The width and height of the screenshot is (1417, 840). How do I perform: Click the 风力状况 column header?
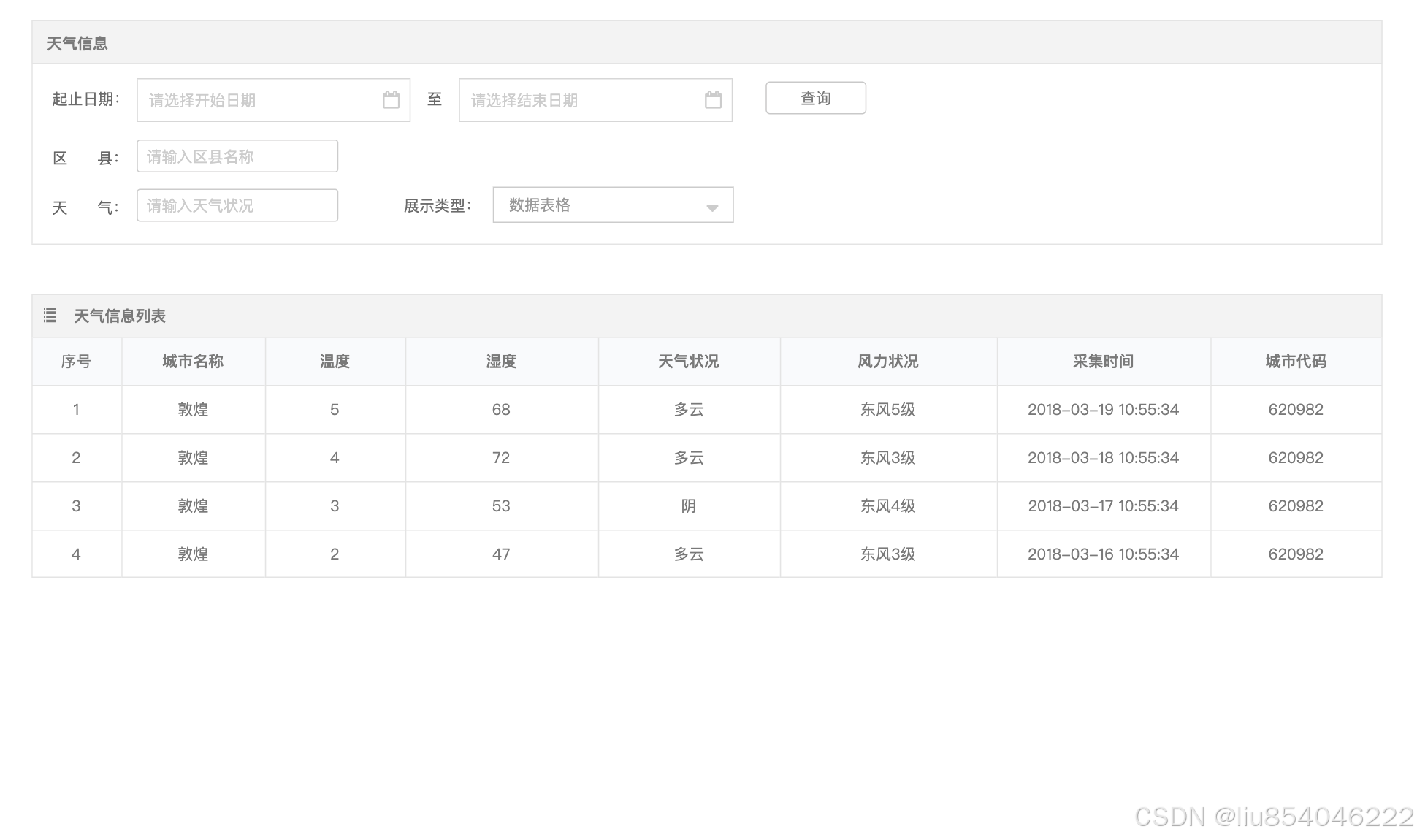pyautogui.click(x=887, y=362)
